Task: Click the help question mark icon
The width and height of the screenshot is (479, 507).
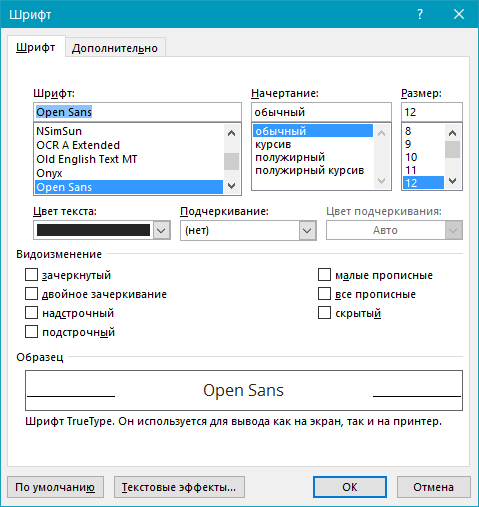Action: point(420,14)
